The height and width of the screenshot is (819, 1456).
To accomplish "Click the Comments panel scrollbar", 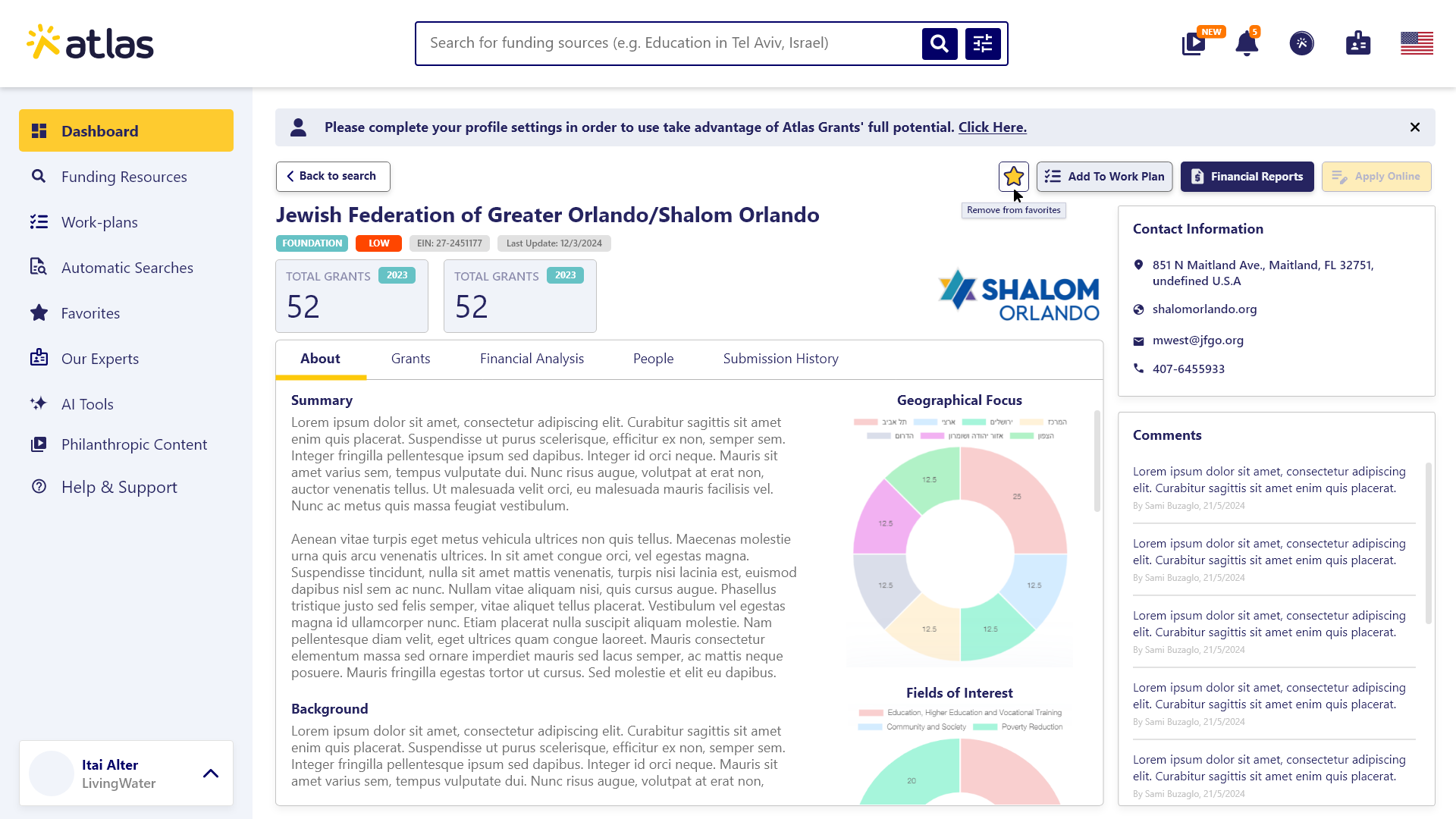I will tap(1429, 543).
